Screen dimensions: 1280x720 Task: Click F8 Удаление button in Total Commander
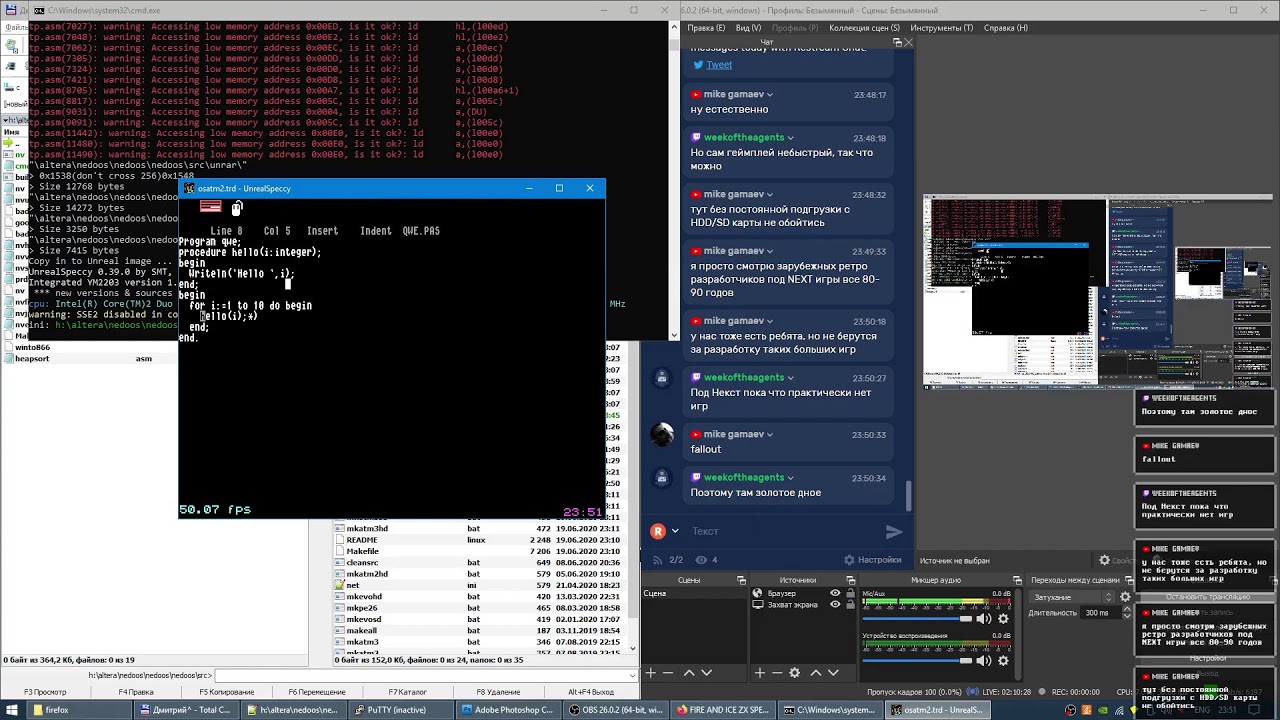pyautogui.click(x=498, y=692)
